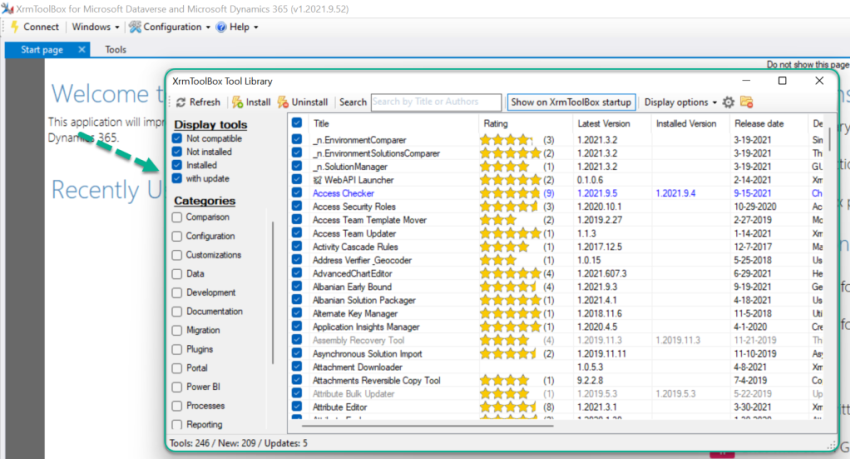Uncheck the Not compatible filter

177,139
